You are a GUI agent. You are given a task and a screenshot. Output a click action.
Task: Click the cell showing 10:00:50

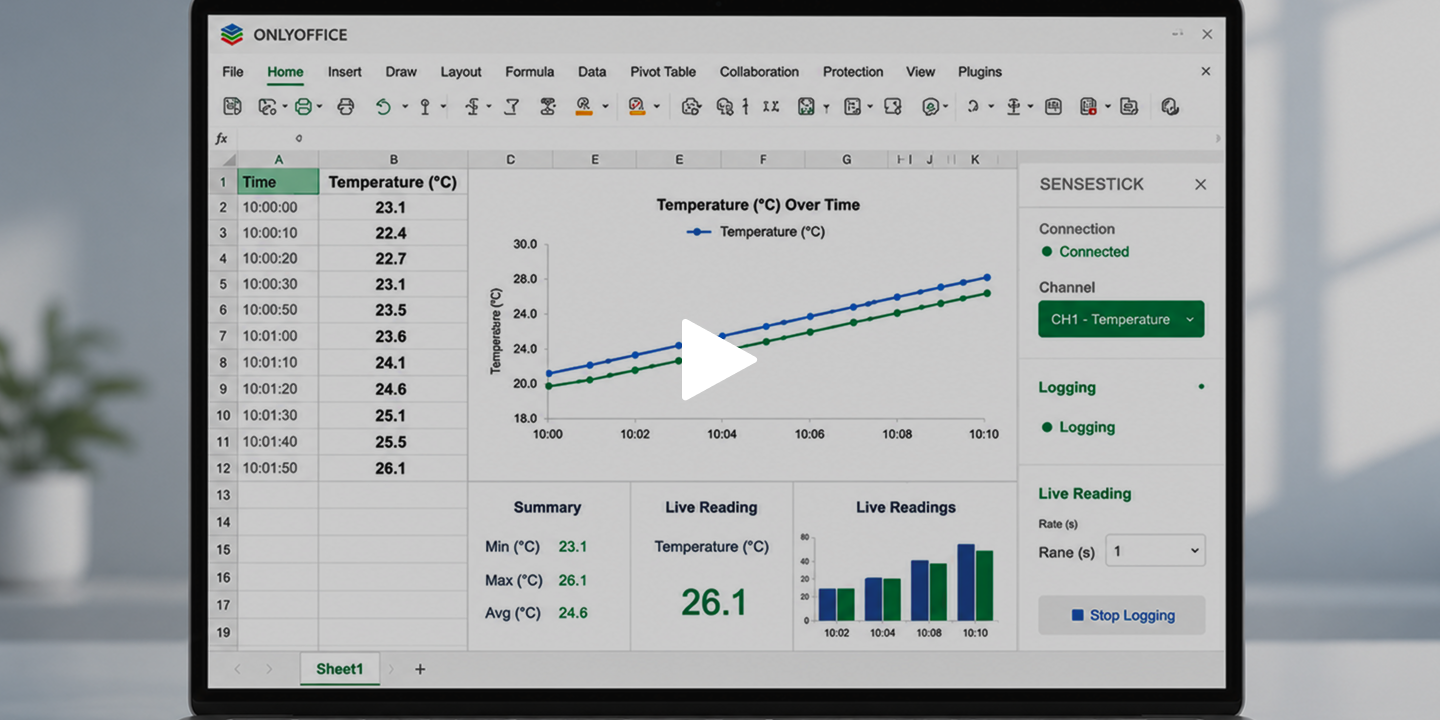coord(279,311)
